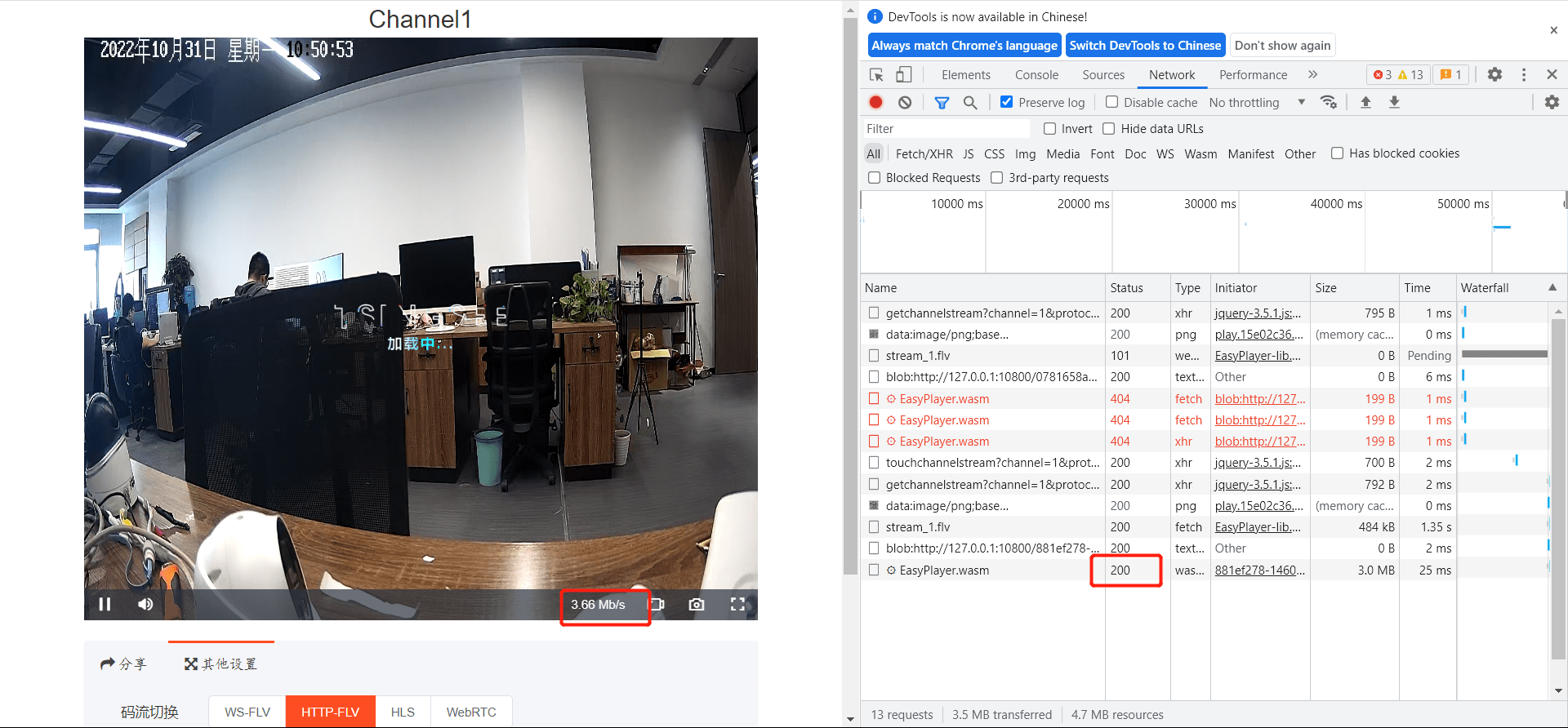The width and height of the screenshot is (1568, 728).
Task: Sort requests by Status column
Action: (x=1138, y=288)
